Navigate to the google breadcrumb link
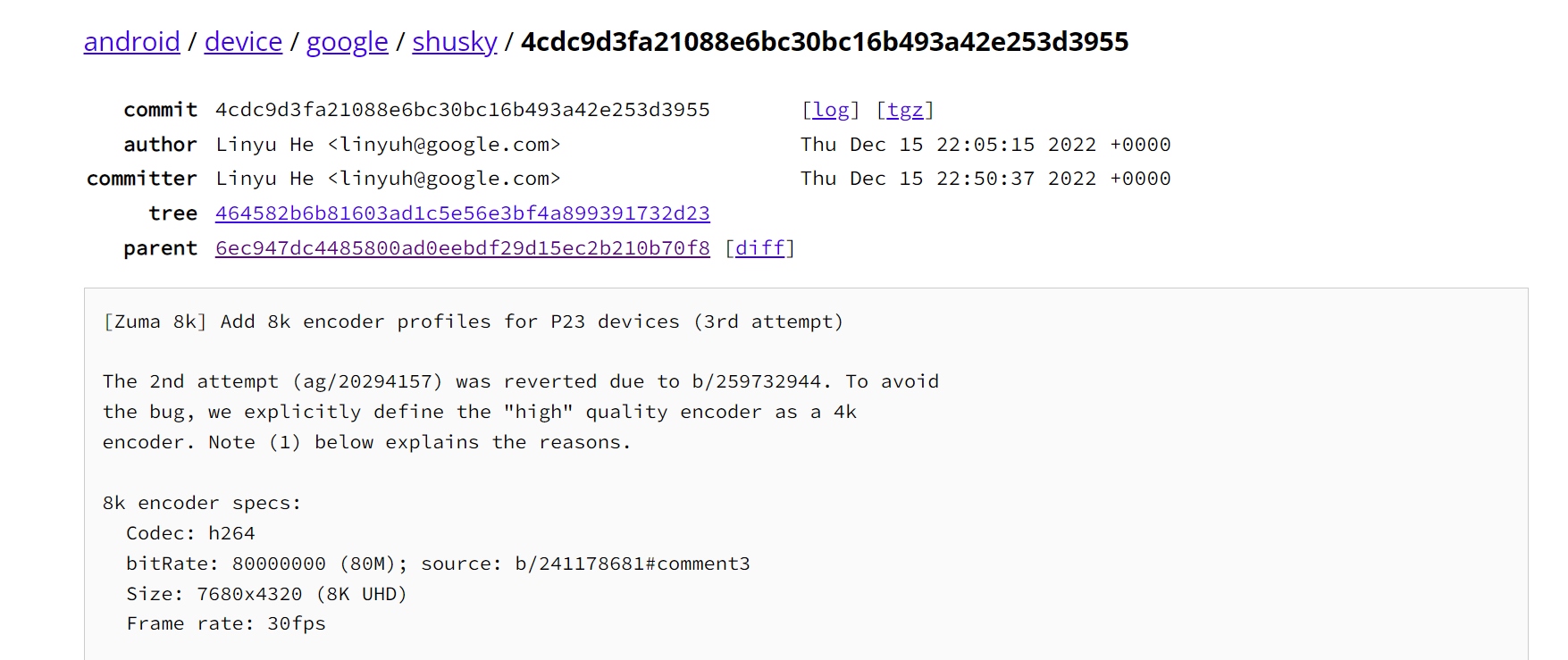1568x660 pixels. pos(347,42)
